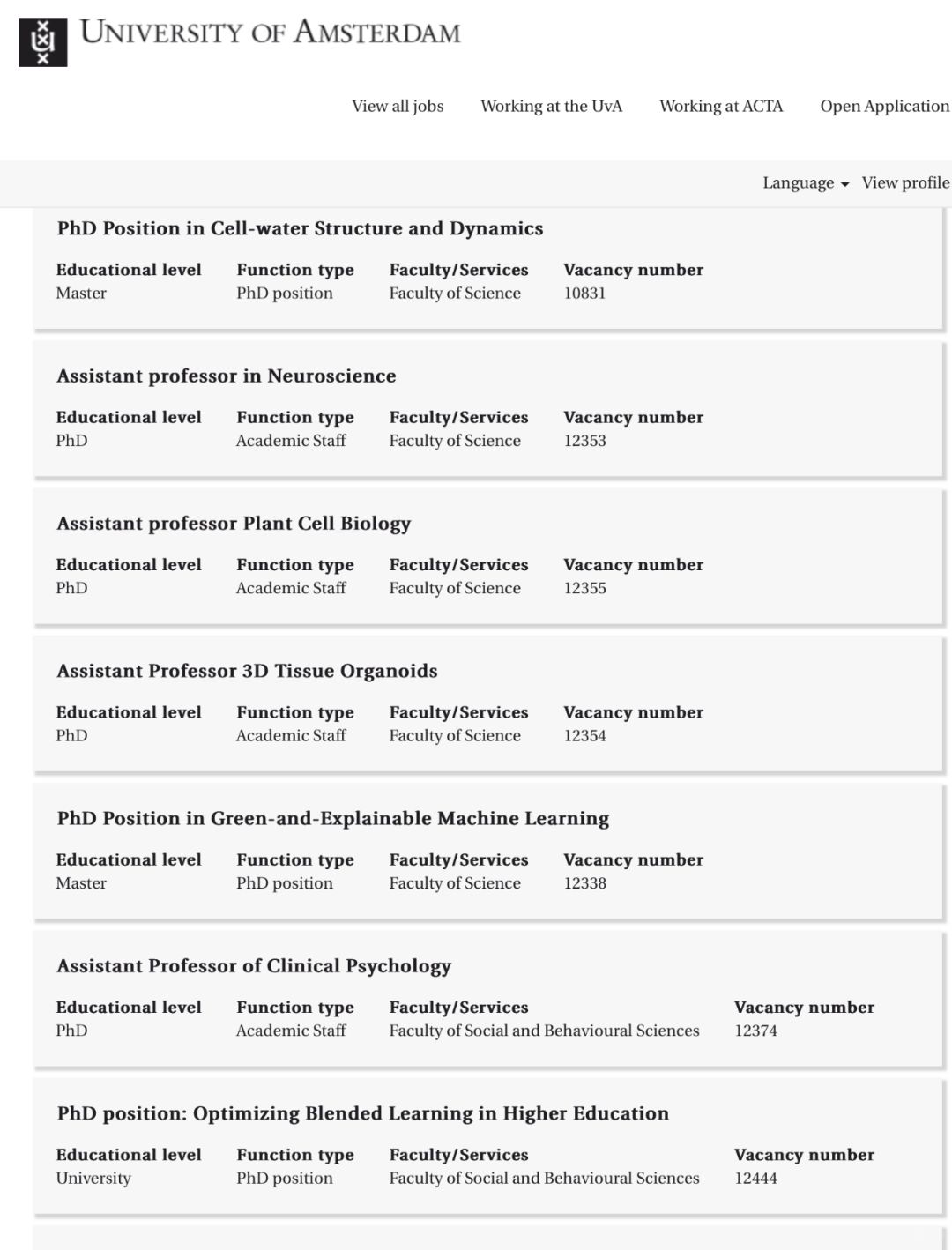Image resolution: width=952 pixels, height=1250 pixels.
Task: Click the University of Amsterdam crest logo
Action: click(x=42, y=41)
